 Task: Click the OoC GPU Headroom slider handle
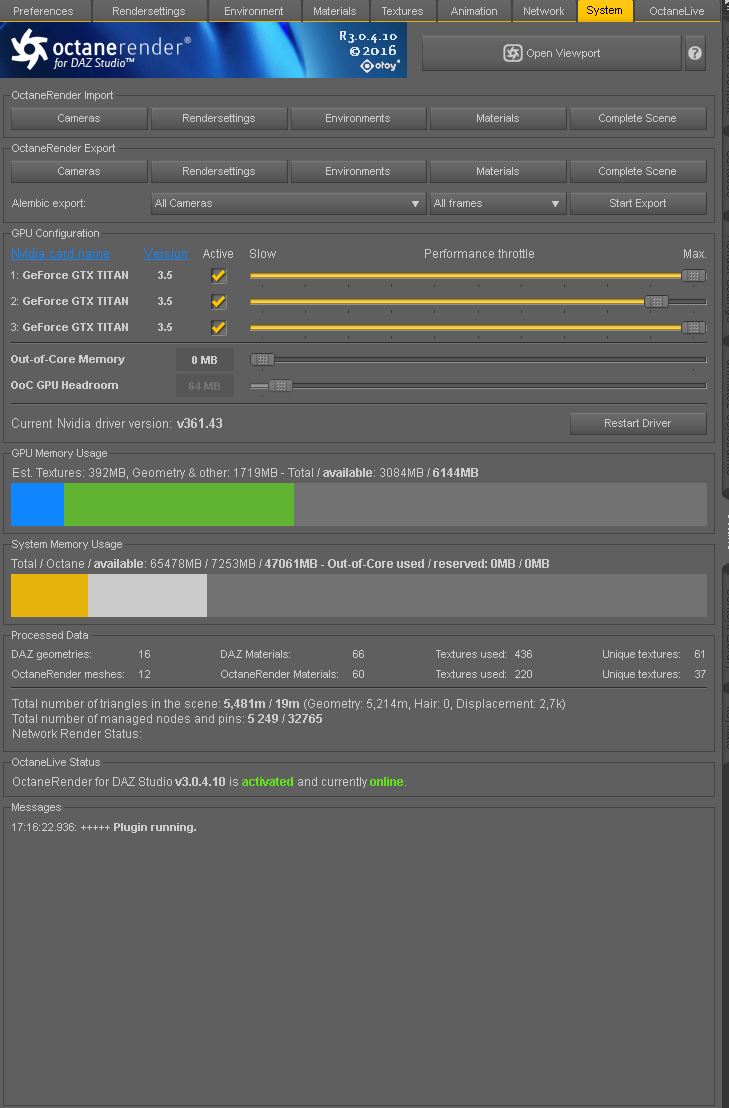(280, 386)
